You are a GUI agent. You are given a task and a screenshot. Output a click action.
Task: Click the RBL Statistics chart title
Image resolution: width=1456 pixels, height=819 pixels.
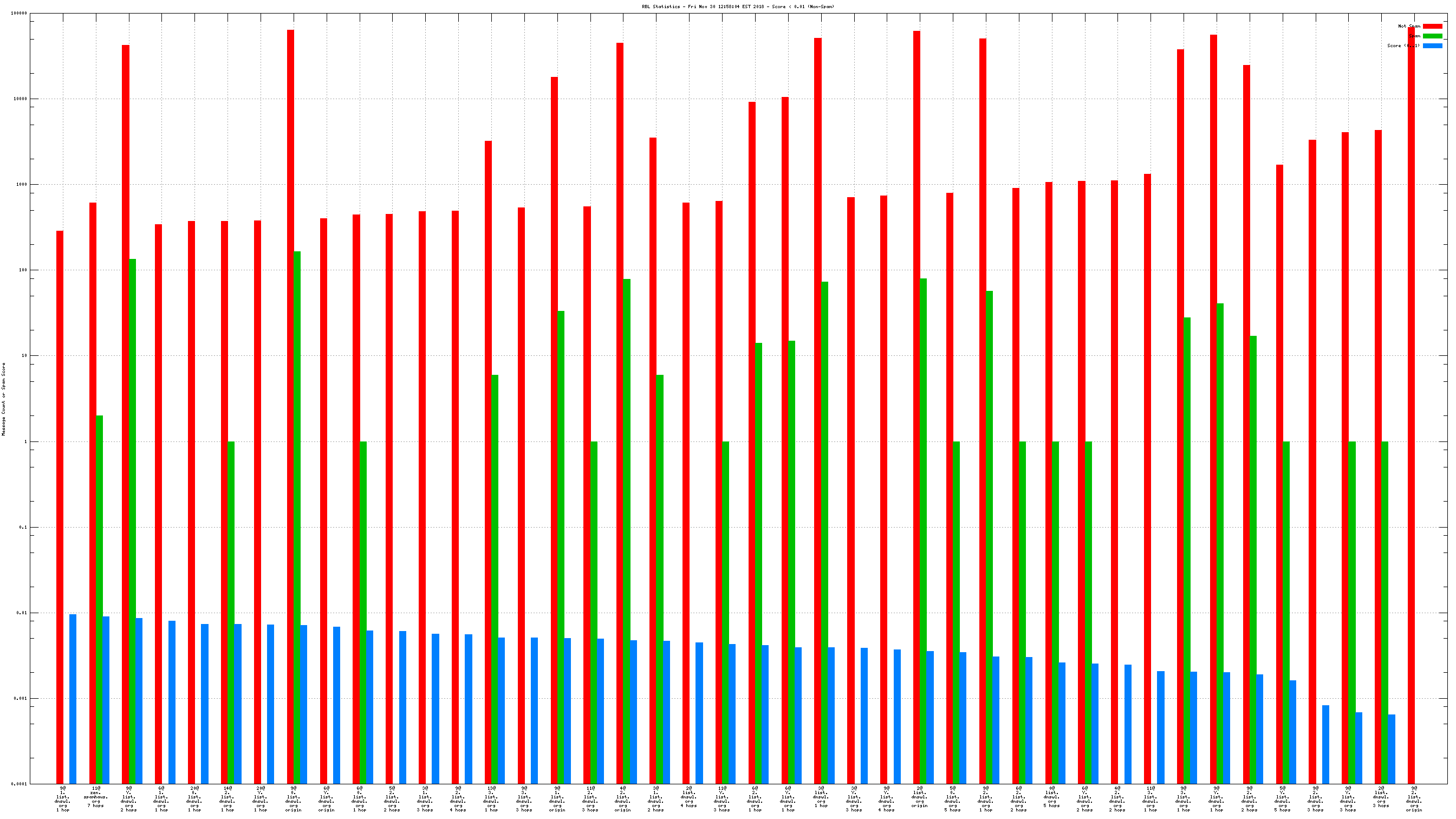pos(738,7)
